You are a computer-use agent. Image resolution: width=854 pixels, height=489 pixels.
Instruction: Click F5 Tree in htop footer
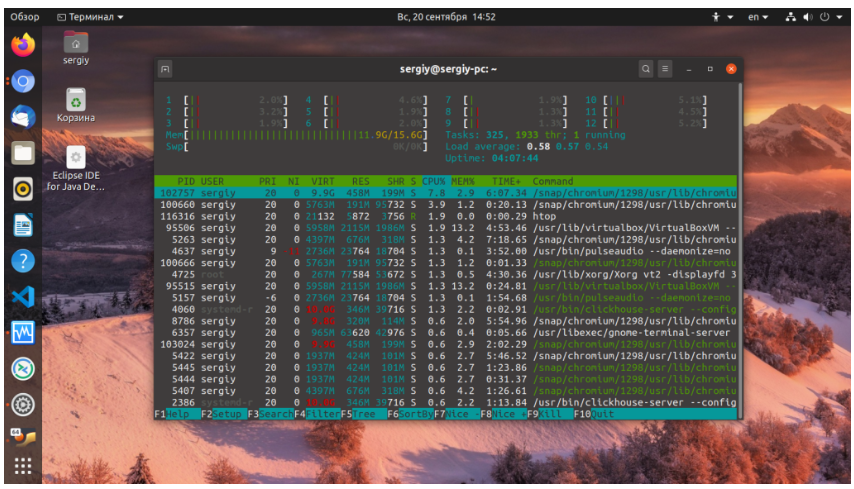364,414
